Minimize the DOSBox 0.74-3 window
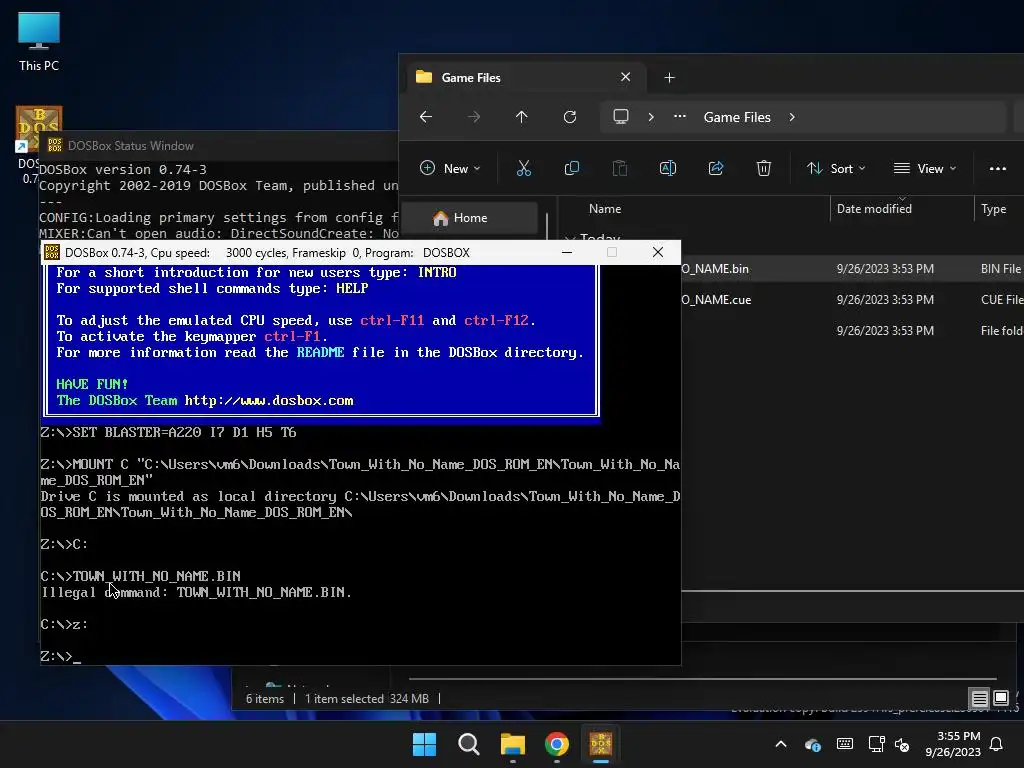1024x768 pixels. click(x=567, y=252)
